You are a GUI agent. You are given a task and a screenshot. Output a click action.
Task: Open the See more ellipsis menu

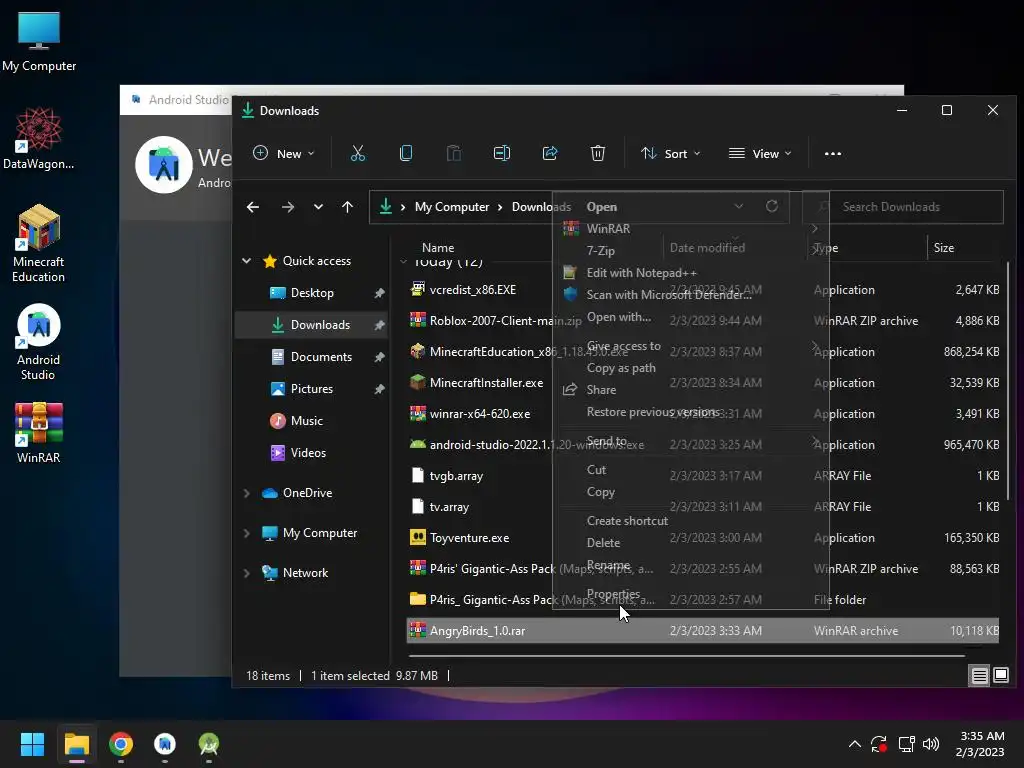pyautogui.click(x=833, y=153)
